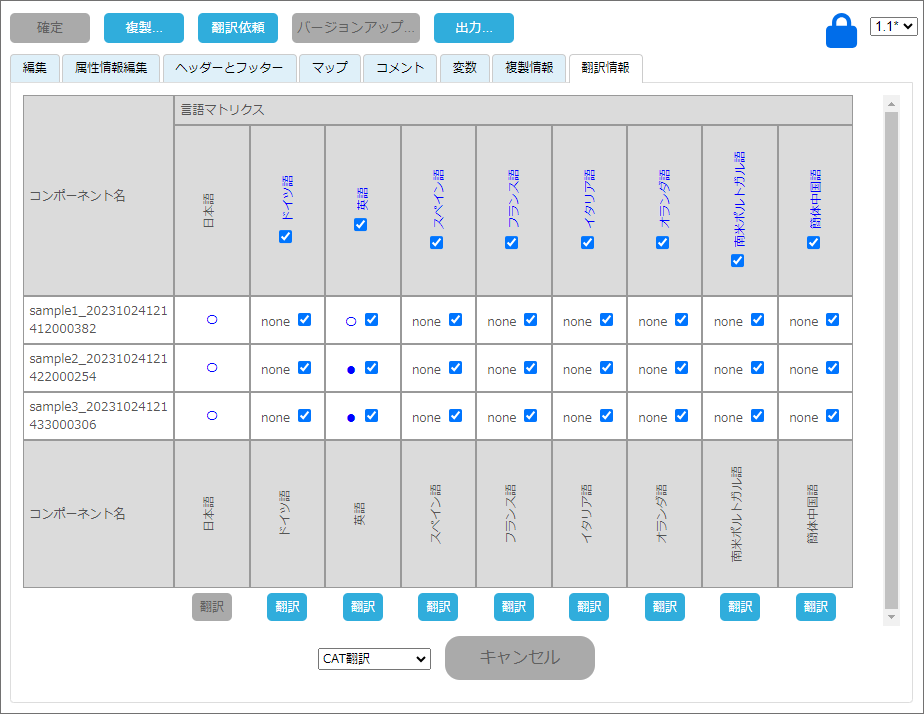Open the 複製情報 tab
The width and height of the screenshot is (924, 714).
click(529, 68)
